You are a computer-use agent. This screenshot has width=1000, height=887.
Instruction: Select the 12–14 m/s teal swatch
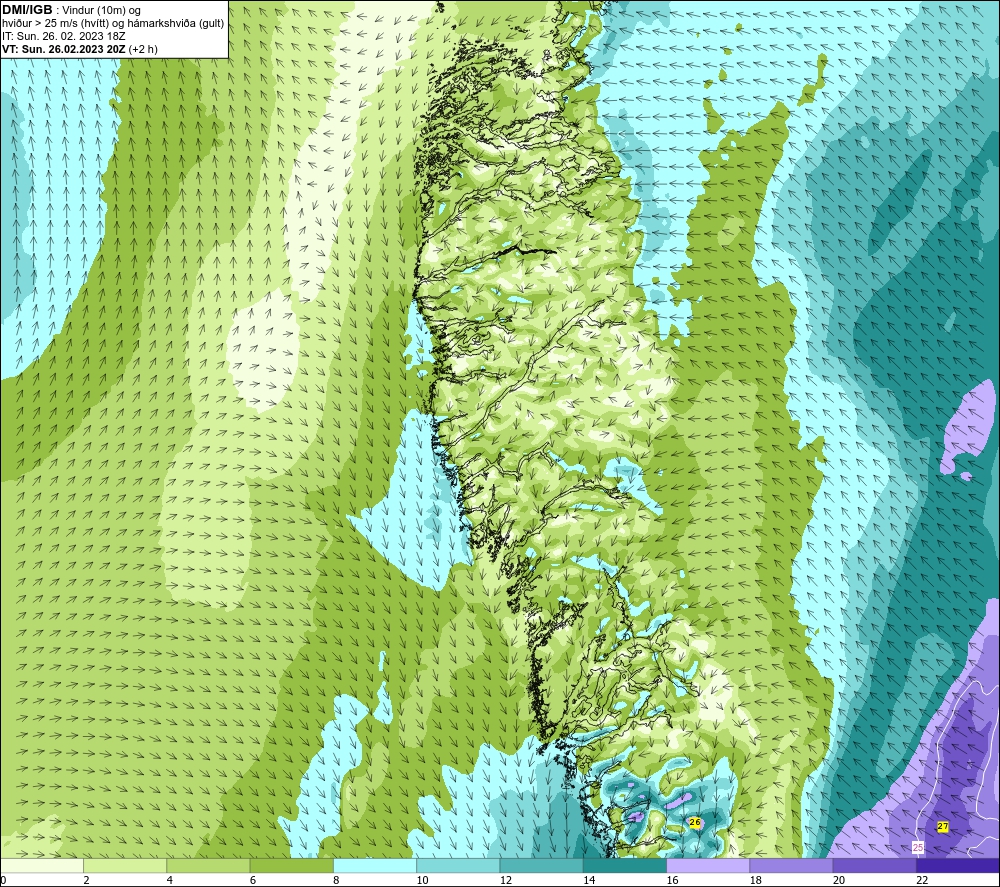(541, 865)
